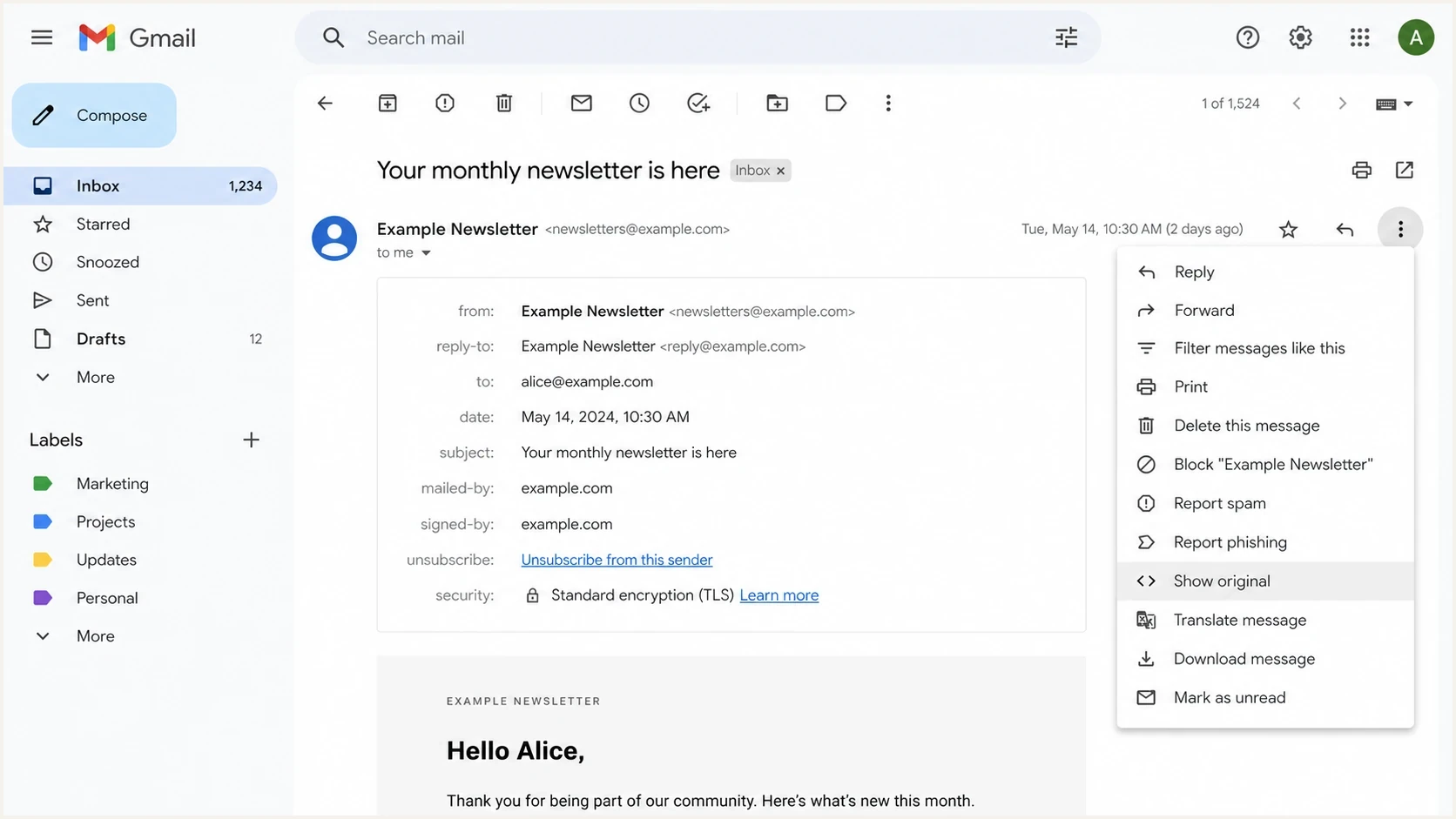This screenshot has width=1456, height=819.
Task: Choose Report phishing
Action: click(x=1265, y=542)
